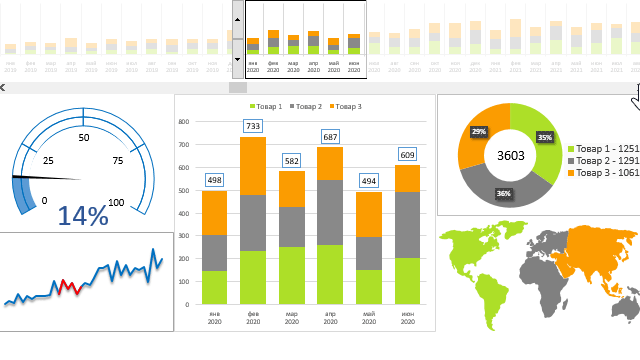Click the left arrow of the scrollbar

pyautogui.click(x=2, y=87)
